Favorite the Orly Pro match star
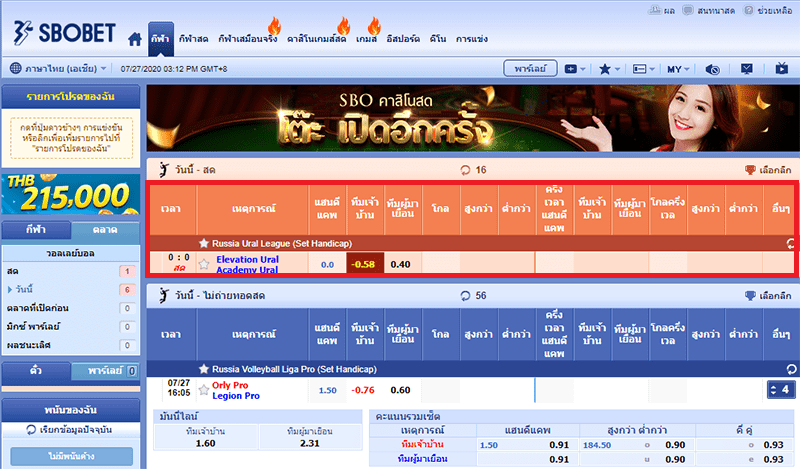 point(204,390)
